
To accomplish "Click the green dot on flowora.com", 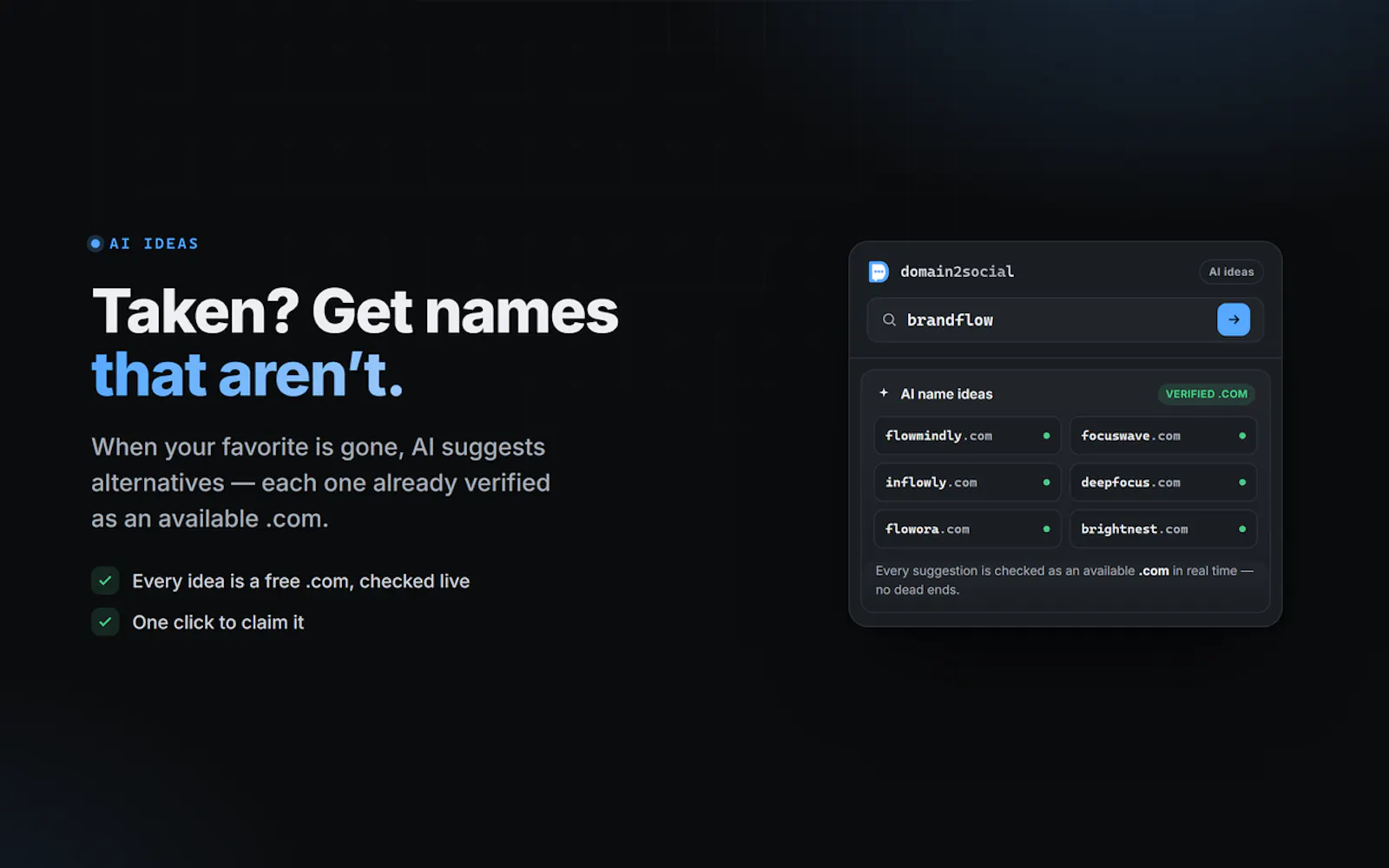I will (x=1046, y=529).
